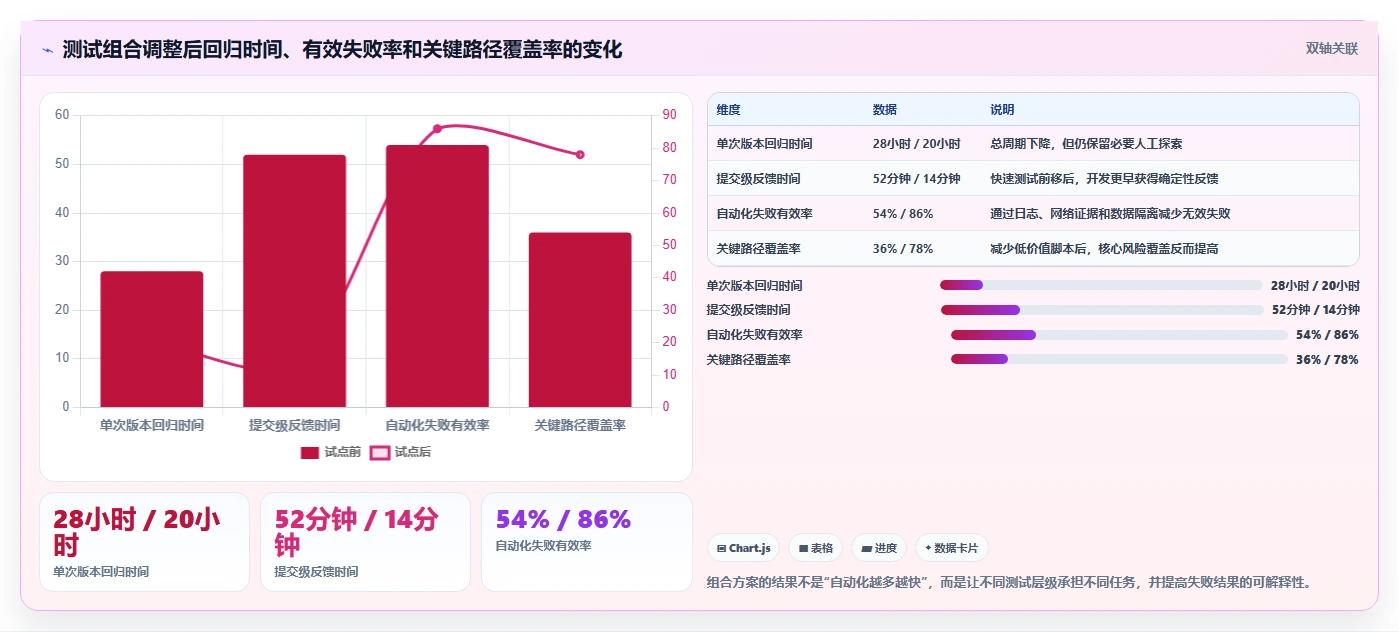Image resolution: width=1399 pixels, height=632 pixels.
Task: Click table cell 28小时 / 20小时
Action: [x=916, y=144]
